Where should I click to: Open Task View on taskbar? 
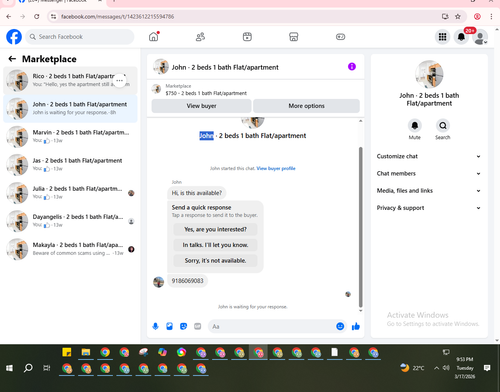[47, 368]
